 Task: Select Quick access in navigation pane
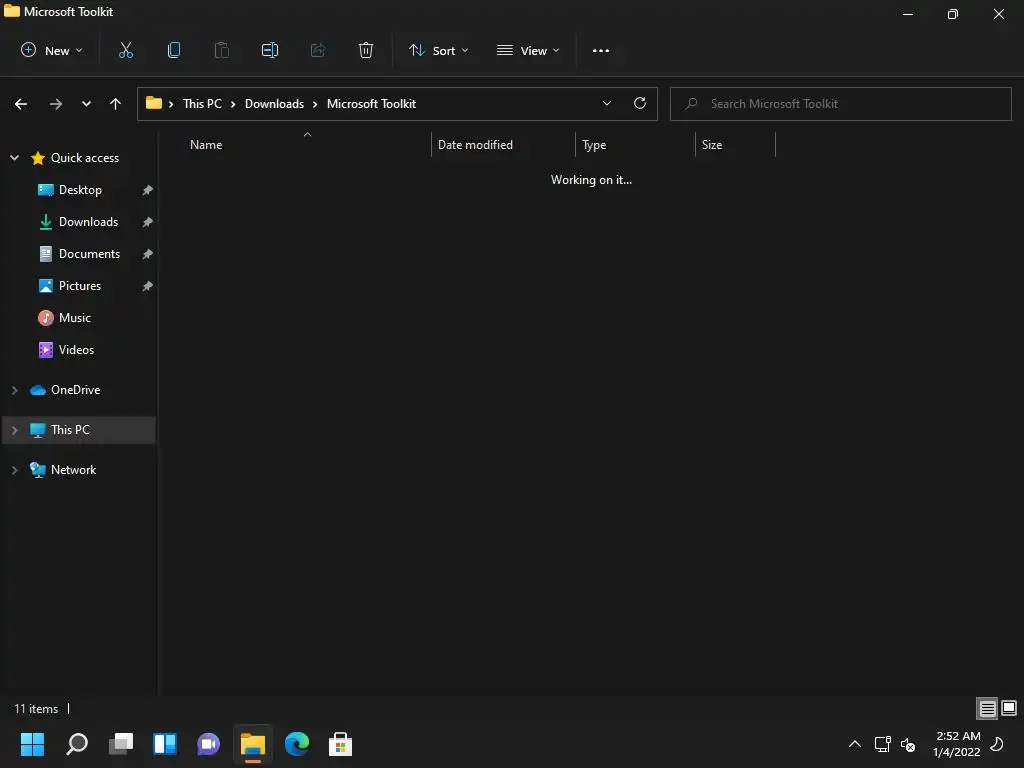click(85, 158)
